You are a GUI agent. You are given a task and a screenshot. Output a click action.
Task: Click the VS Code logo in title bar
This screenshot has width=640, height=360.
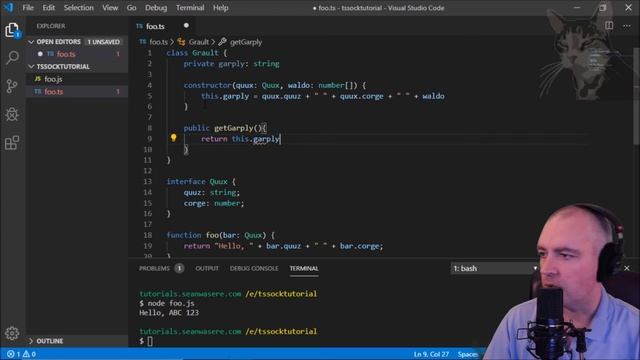9,7
